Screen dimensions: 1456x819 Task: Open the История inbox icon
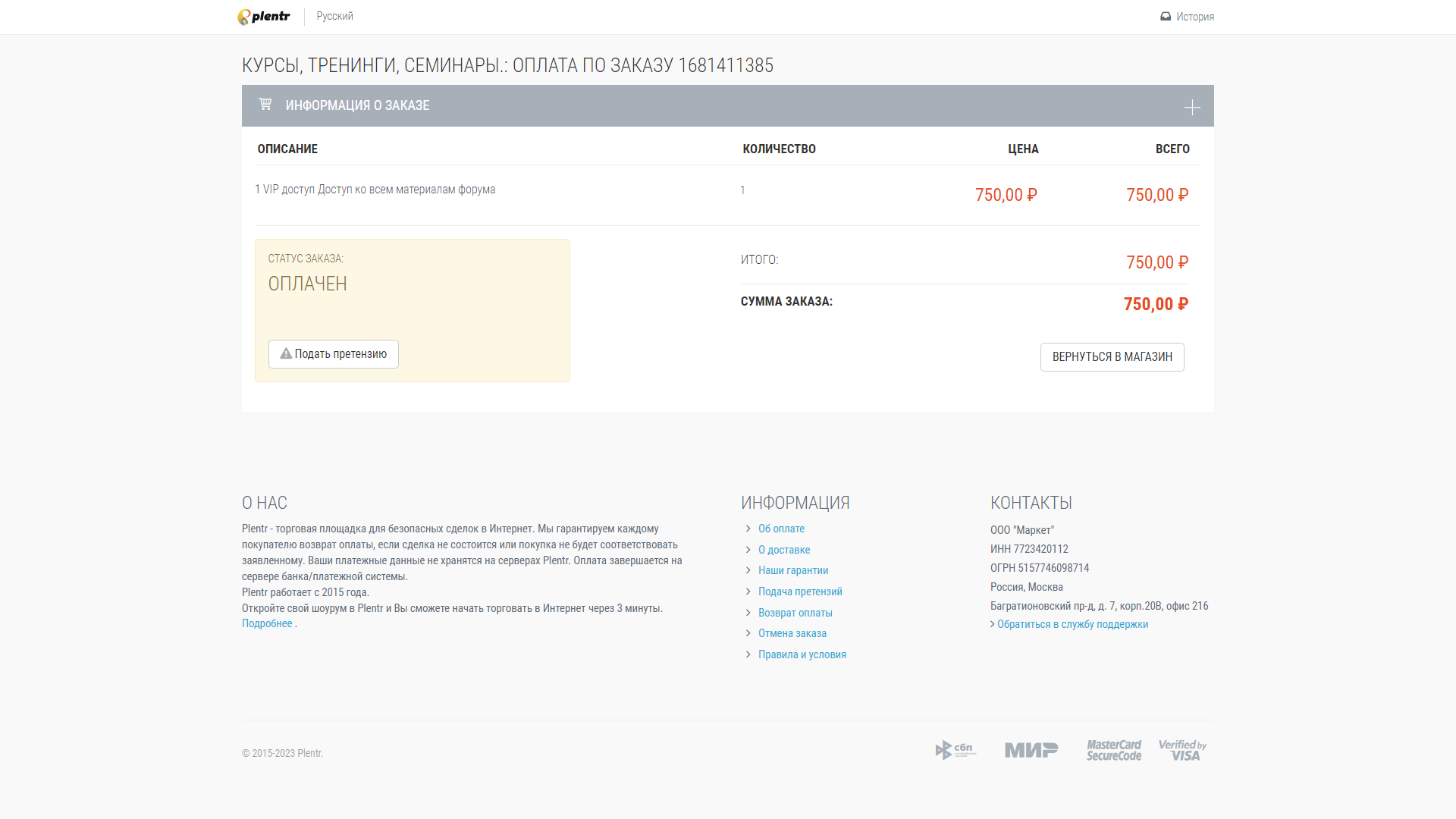click(x=1166, y=17)
